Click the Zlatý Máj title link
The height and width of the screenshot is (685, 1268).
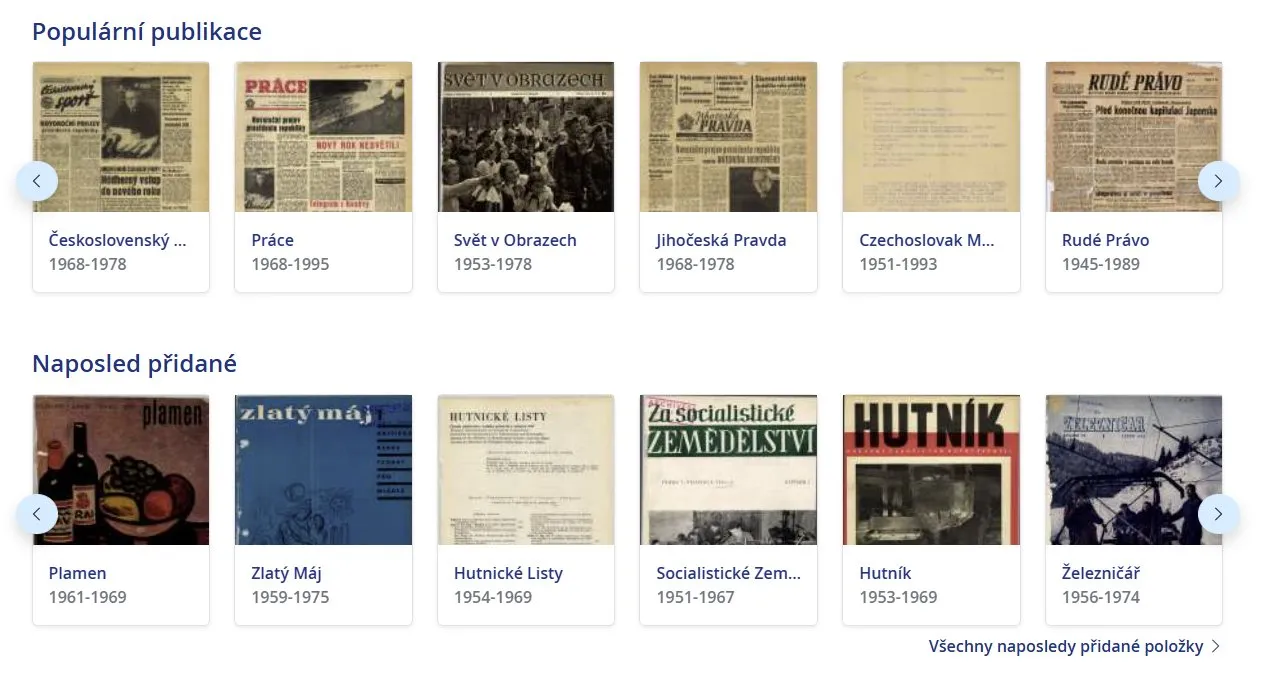pos(286,573)
